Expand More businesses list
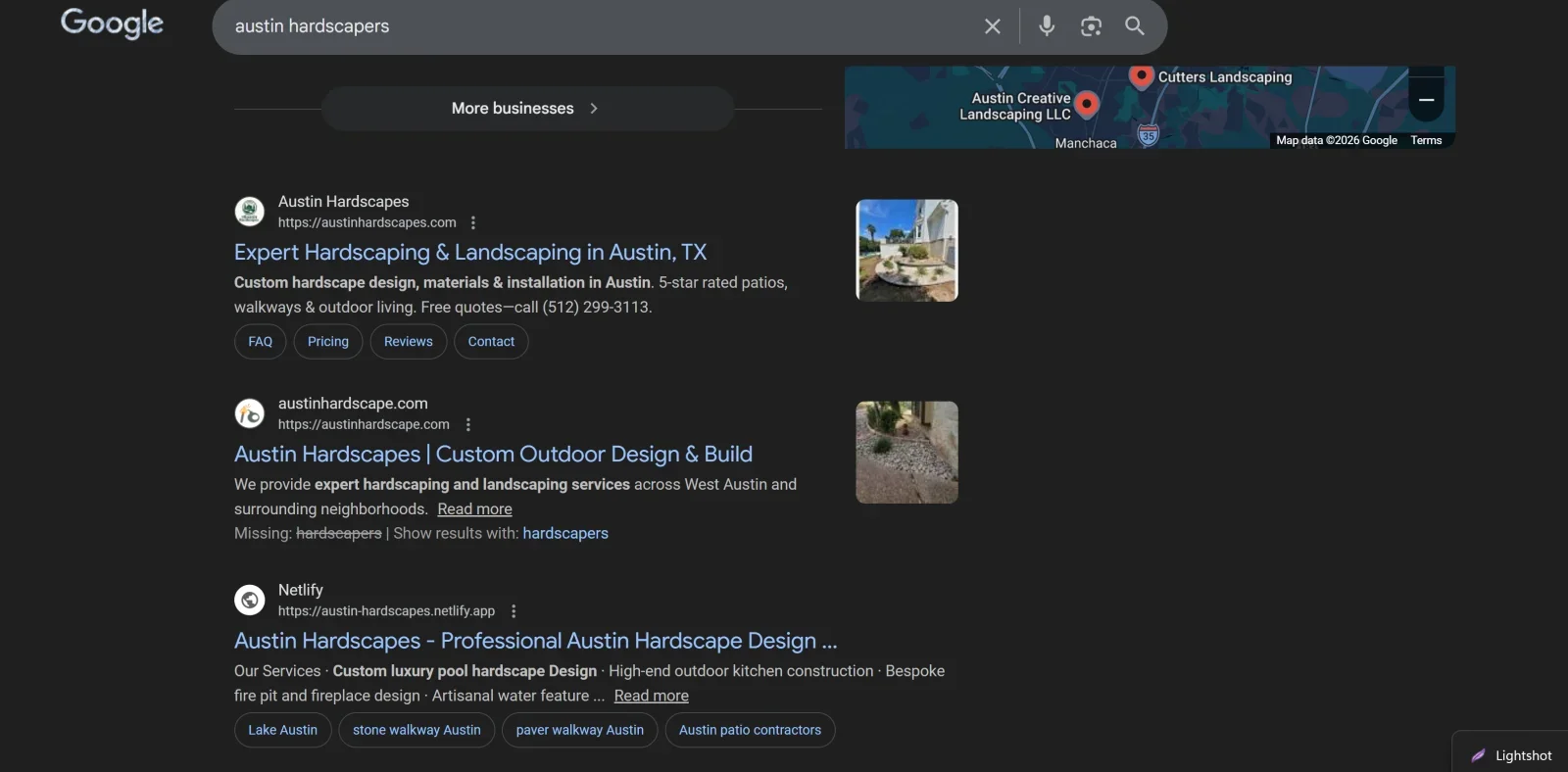Viewport: 1568px width, 772px height. [527, 109]
